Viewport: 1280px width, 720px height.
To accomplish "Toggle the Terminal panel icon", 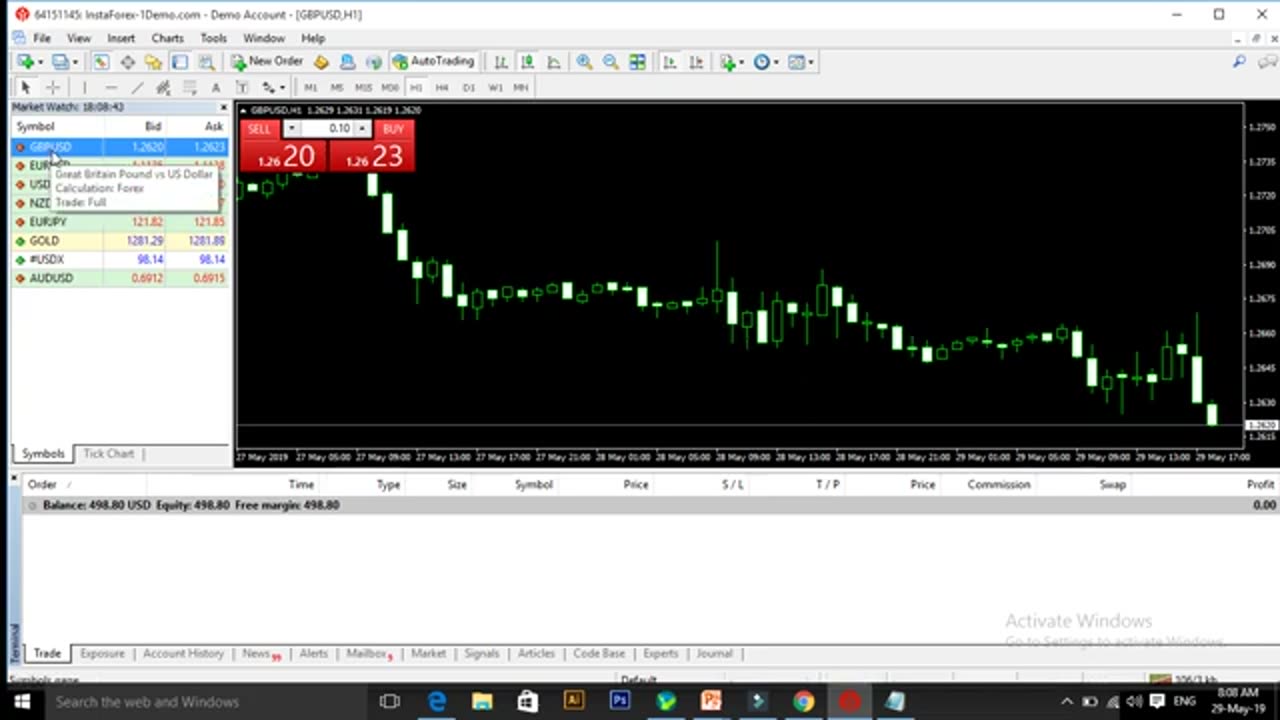I will (x=179, y=62).
